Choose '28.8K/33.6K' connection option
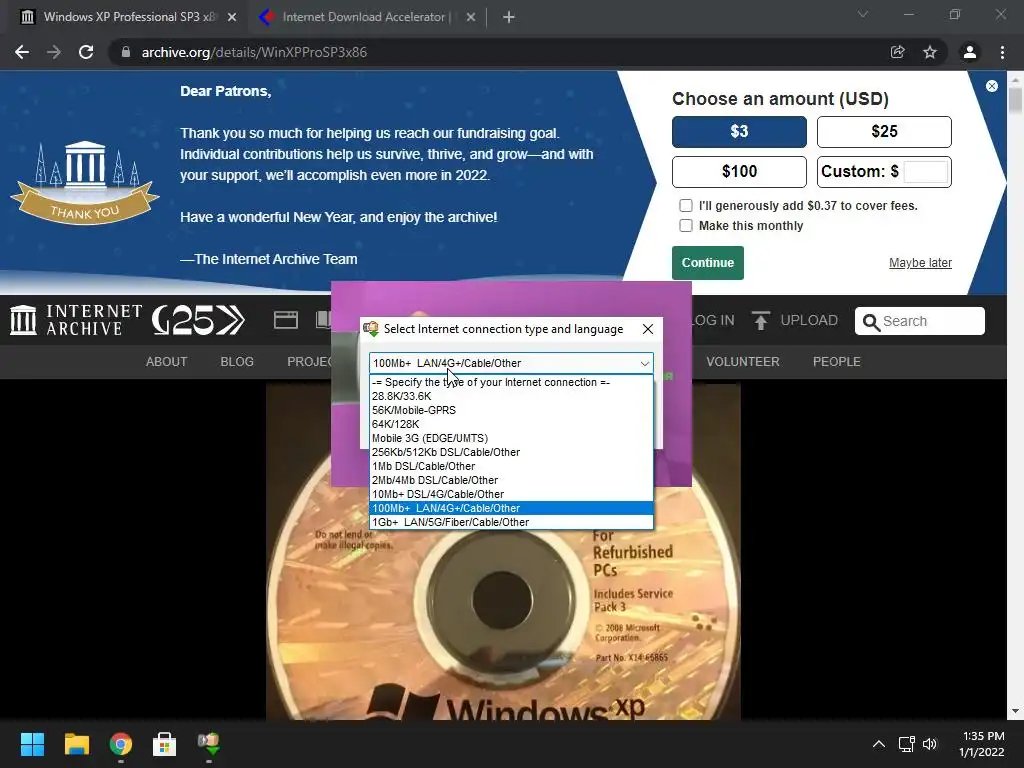Viewport: 1024px width, 768px height. pos(511,396)
